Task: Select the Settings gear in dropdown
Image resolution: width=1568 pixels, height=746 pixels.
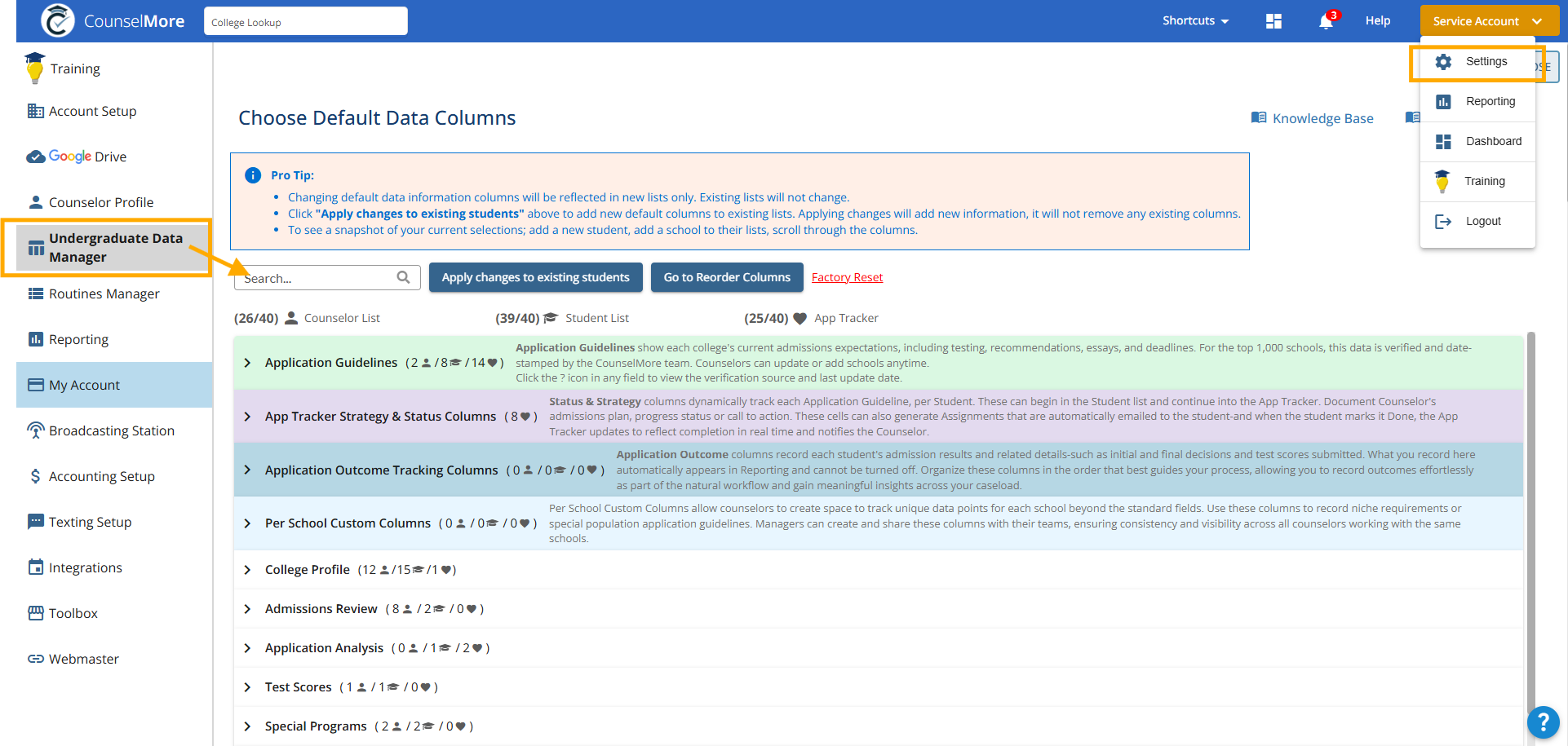Action: 1443,62
